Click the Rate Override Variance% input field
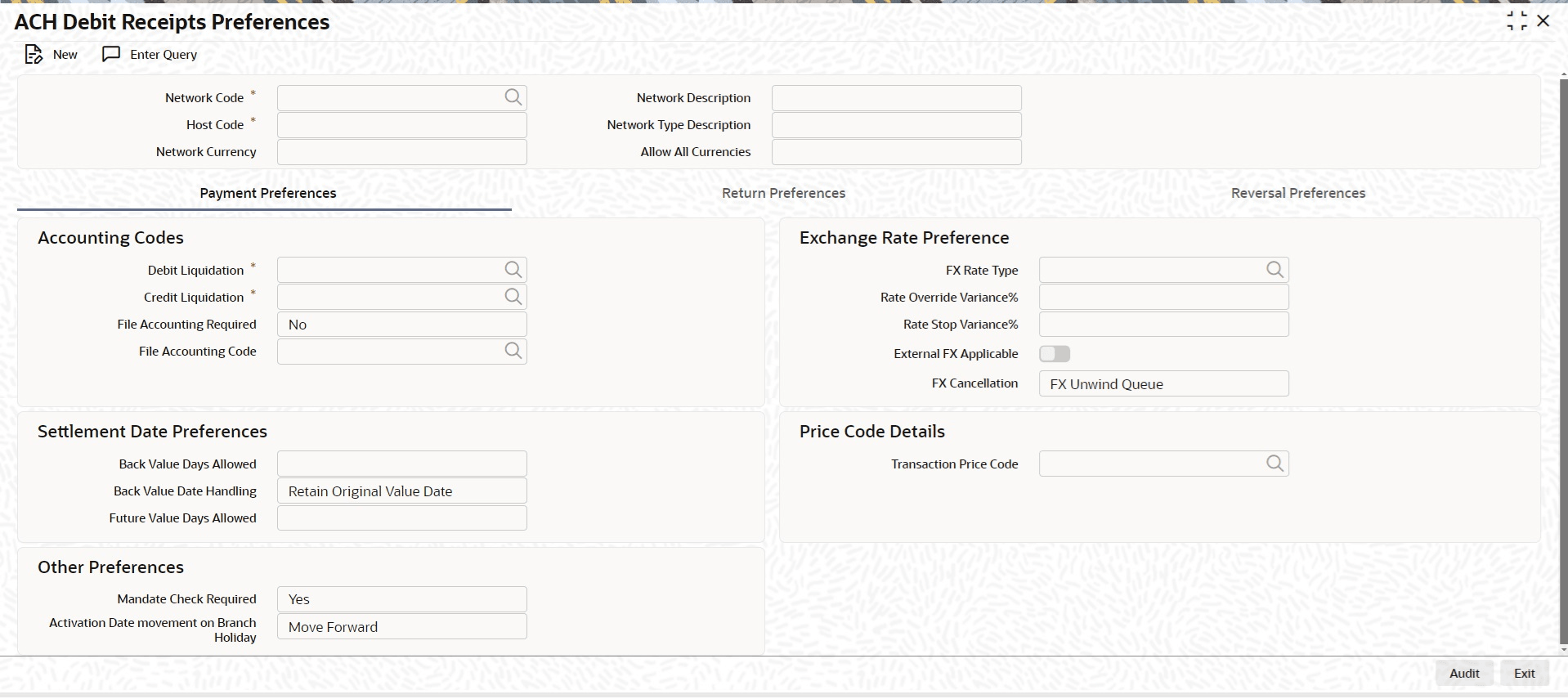The height and width of the screenshot is (699, 1568). [x=1163, y=298]
